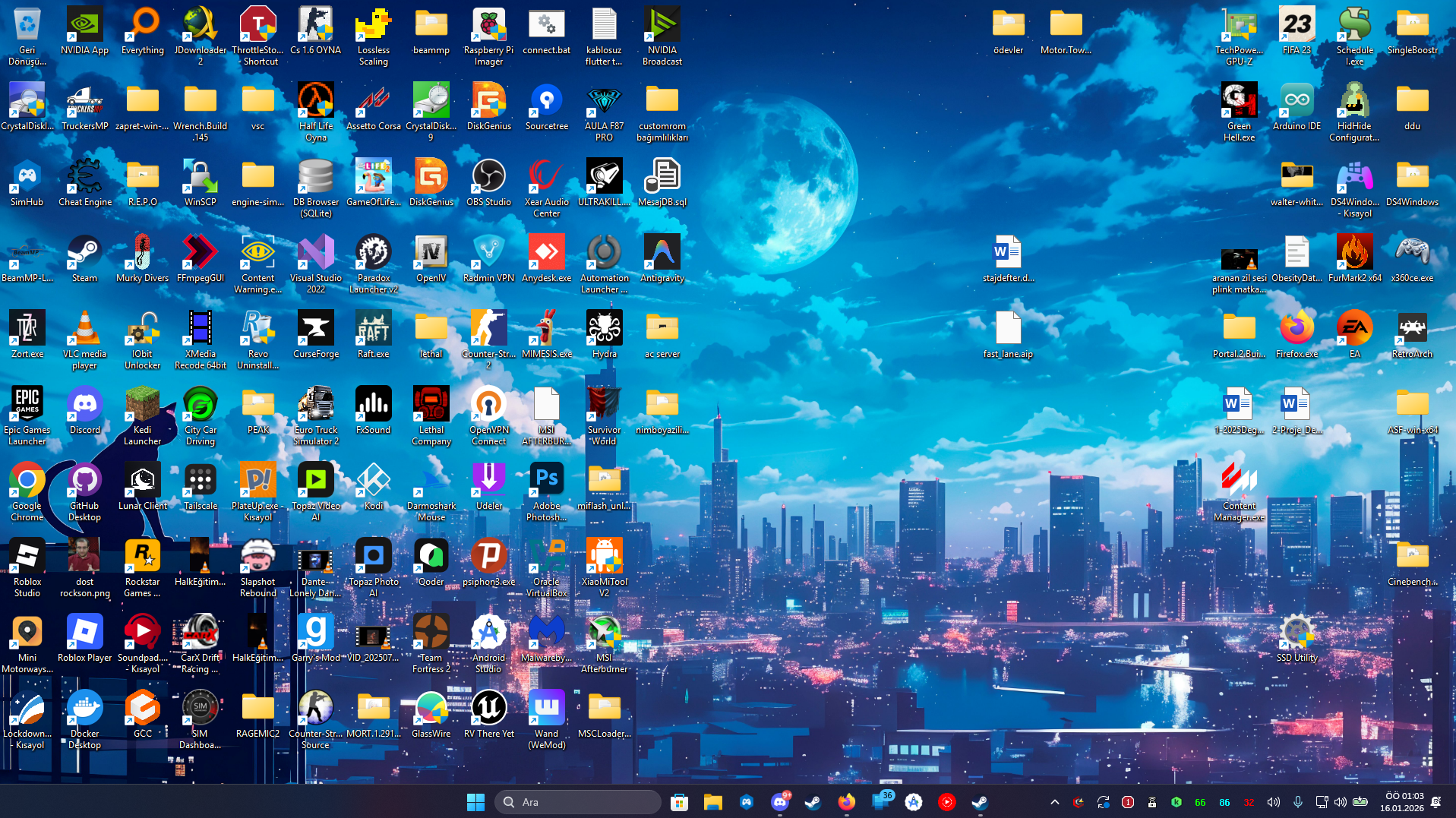
Task: Launch Lethal Company shortcut
Action: click(431, 415)
